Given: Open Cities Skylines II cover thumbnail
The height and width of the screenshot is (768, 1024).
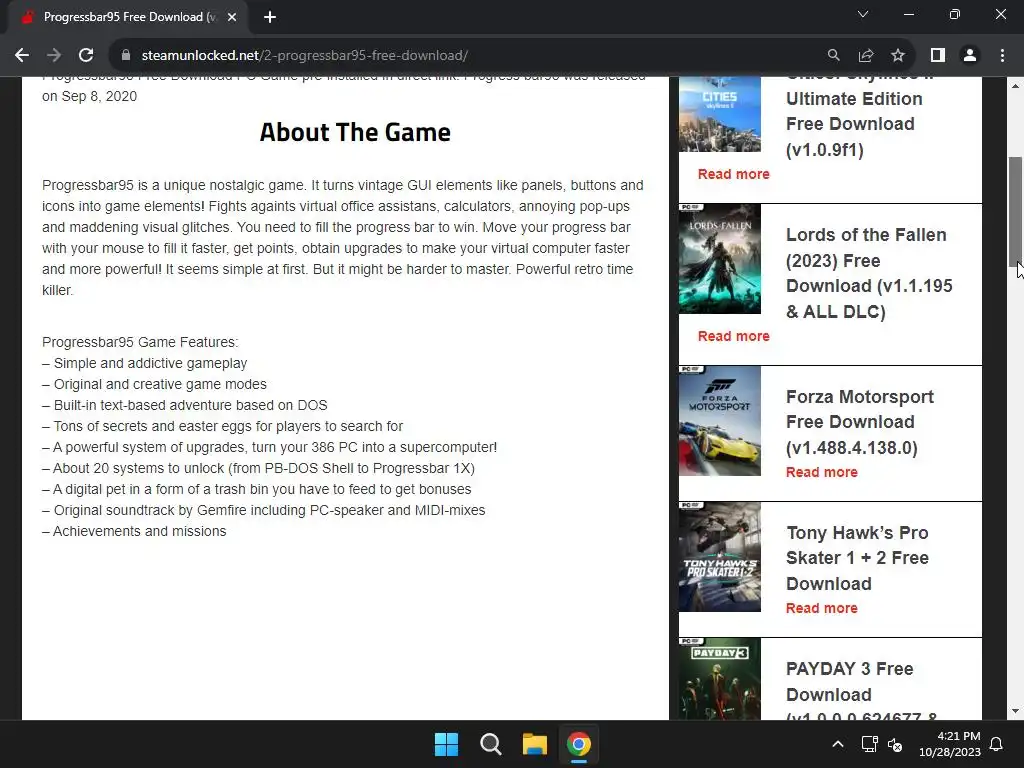Looking at the screenshot, I should coord(720,114).
